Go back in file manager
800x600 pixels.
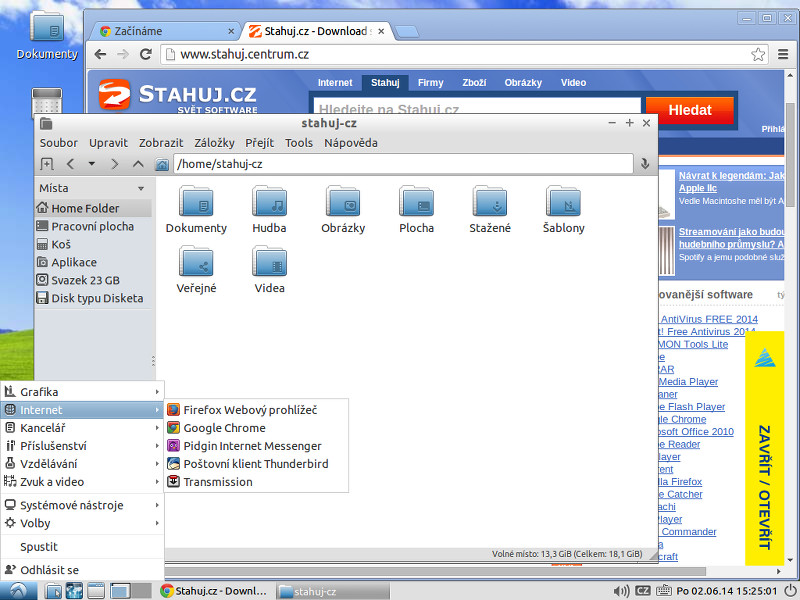point(70,164)
